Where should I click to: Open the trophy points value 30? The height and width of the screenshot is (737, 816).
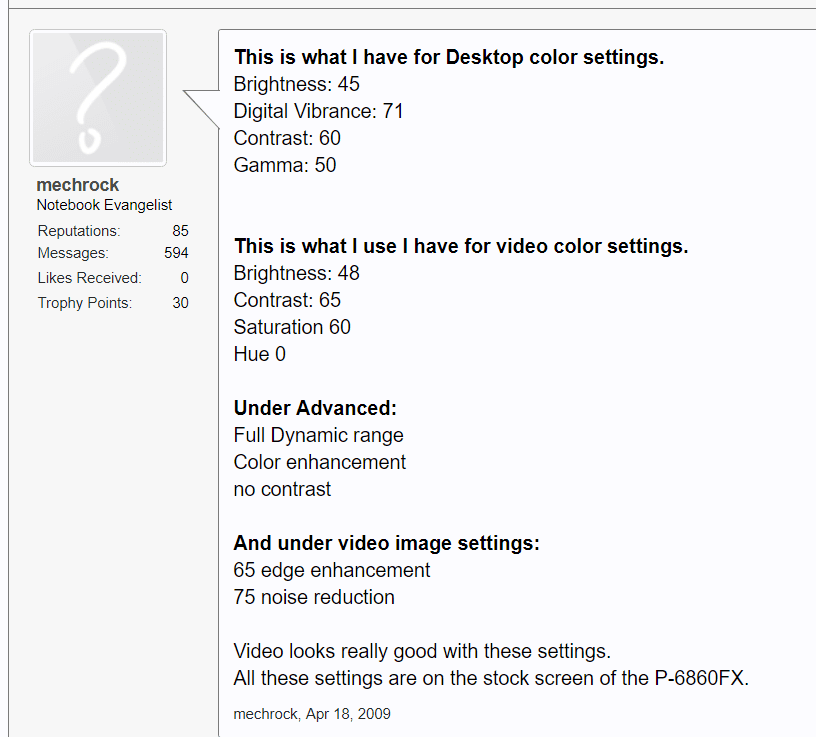point(180,302)
